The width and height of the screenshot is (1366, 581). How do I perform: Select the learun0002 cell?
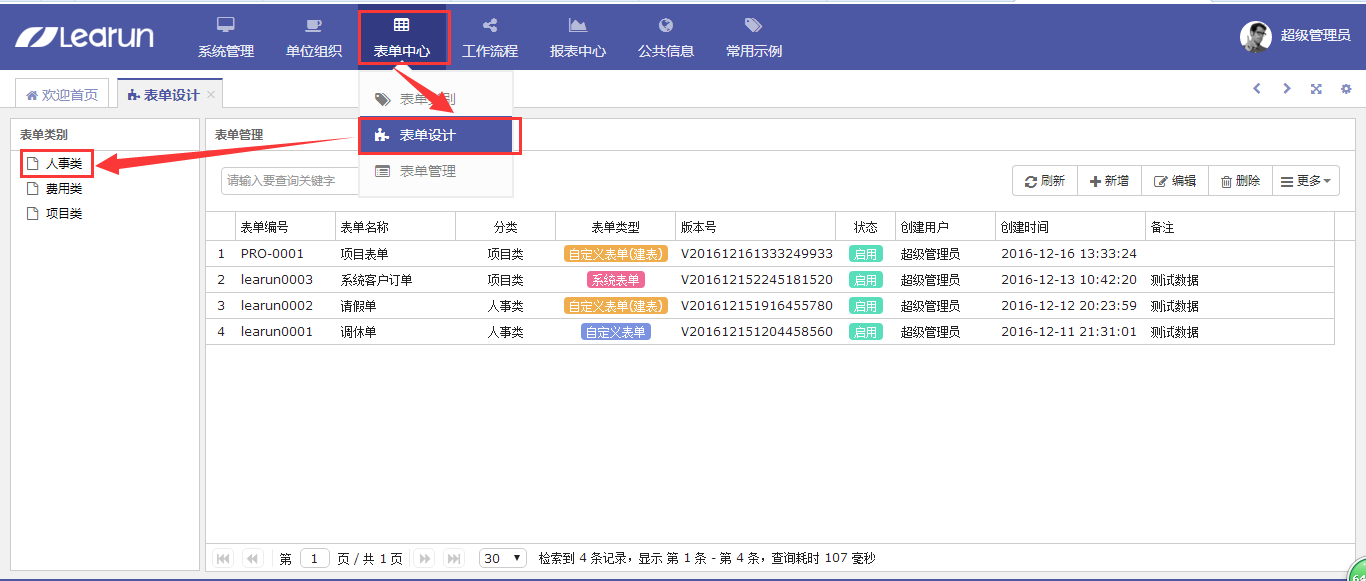(x=285, y=306)
